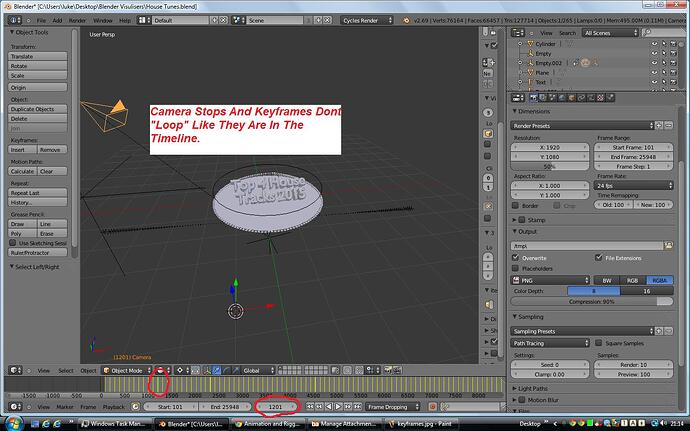Image resolution: width=690 pixels, height=431 pixels.
Task: Open the timeline editor type selector
Action: pyautogui.click(x=16, y=407)
